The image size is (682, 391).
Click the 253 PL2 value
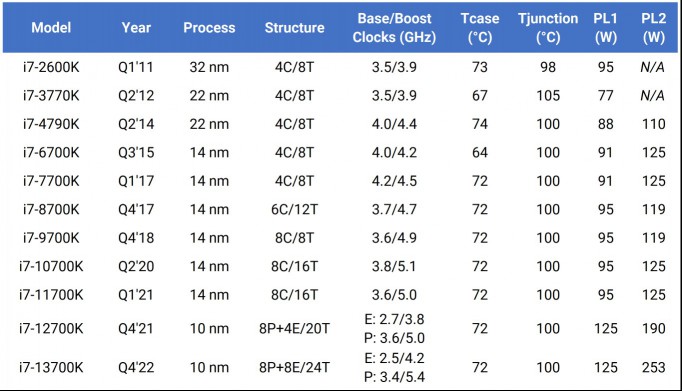coord(654,368)
